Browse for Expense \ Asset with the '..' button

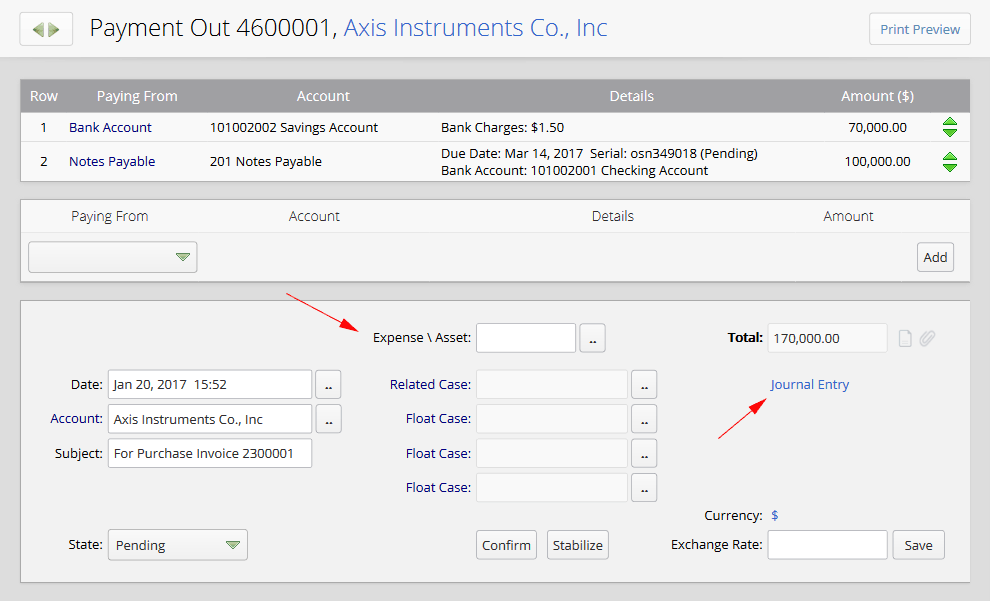click(x=592, y=339)
